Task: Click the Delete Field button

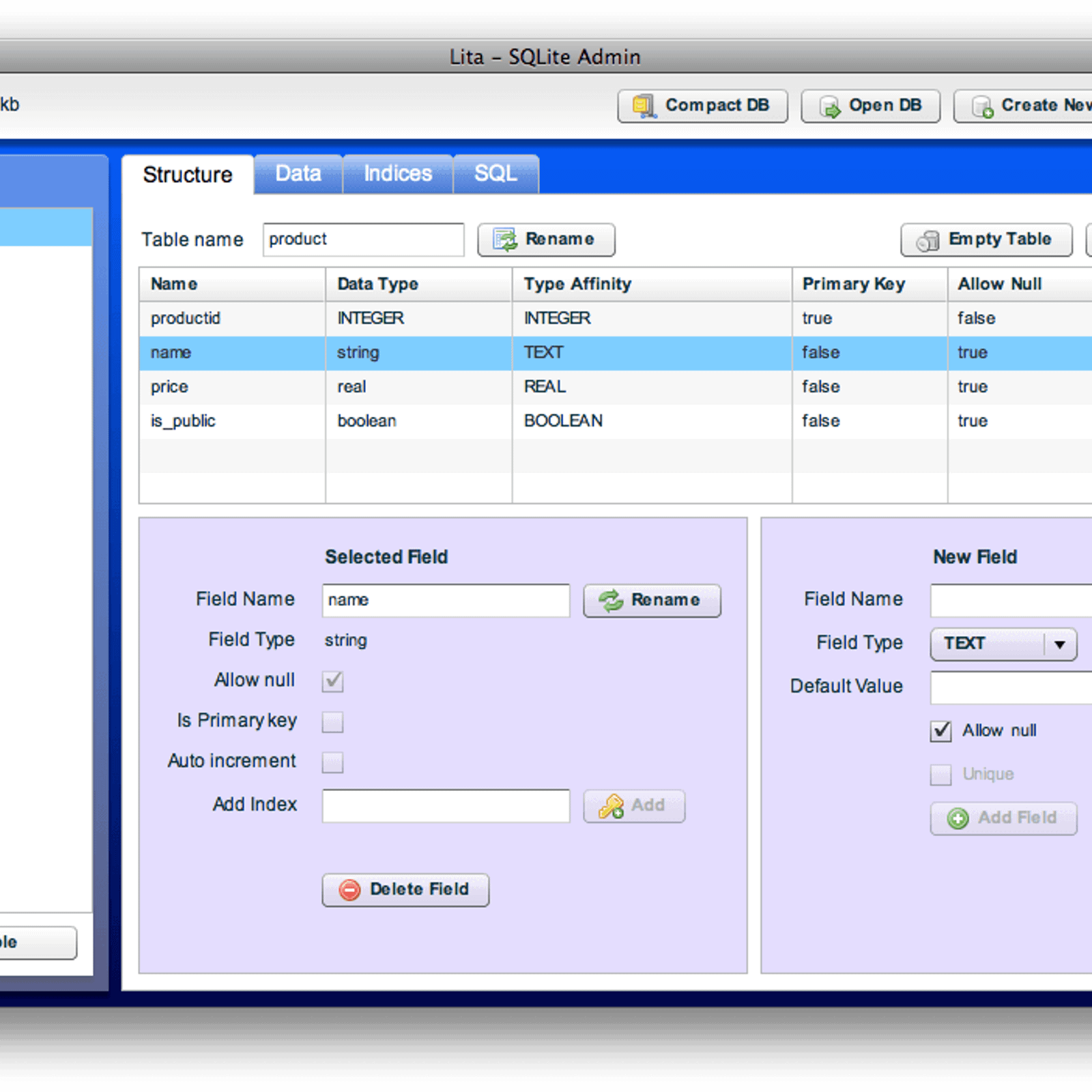Action: (x=405, y=890)
